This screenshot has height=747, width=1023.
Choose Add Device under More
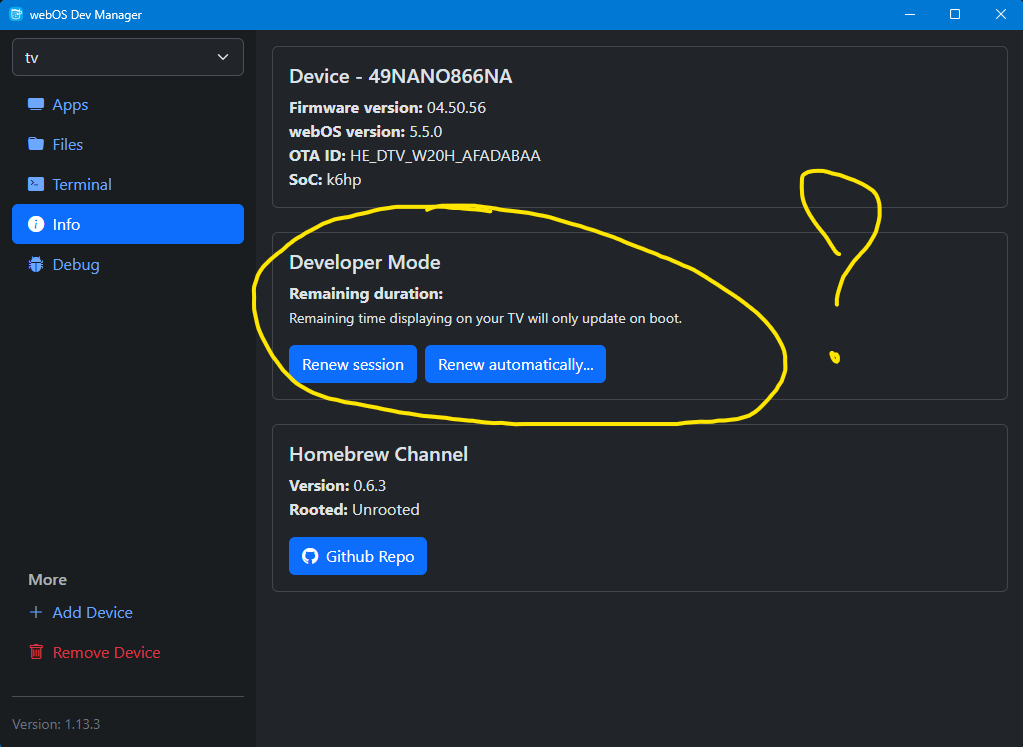tap(92, 612)
